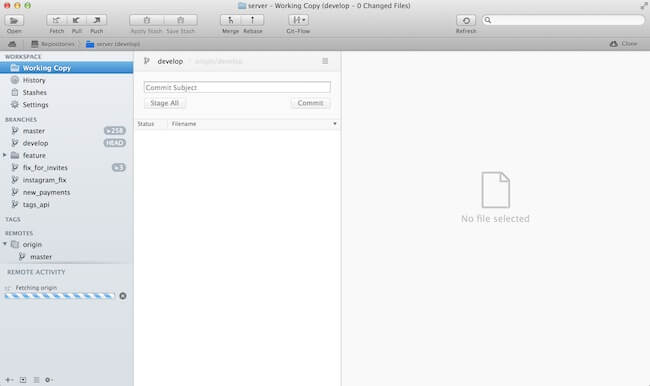The height and width of the screenshot is (386, 650).
Task: Collapse the origin remote
Action: coord(5,244)
